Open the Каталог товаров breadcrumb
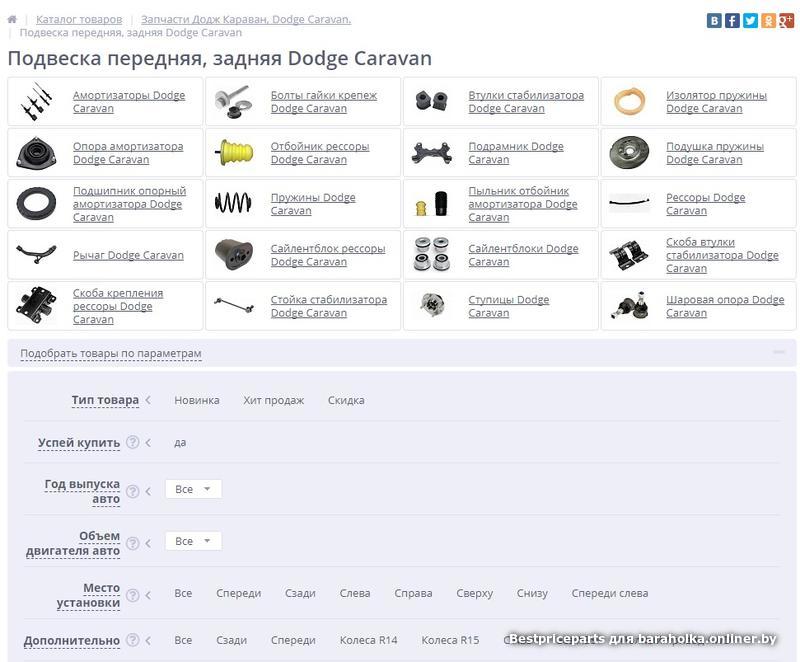The image size is (800, 662). pyautogui.click(x=79, y=19)
